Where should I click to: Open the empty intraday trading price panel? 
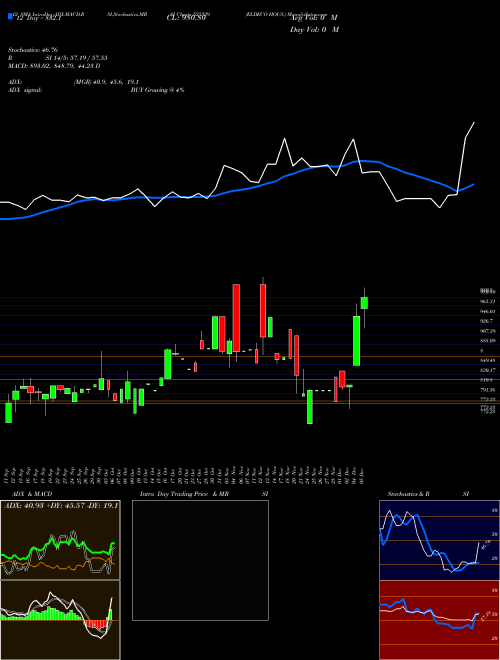(x=200, y=560)
